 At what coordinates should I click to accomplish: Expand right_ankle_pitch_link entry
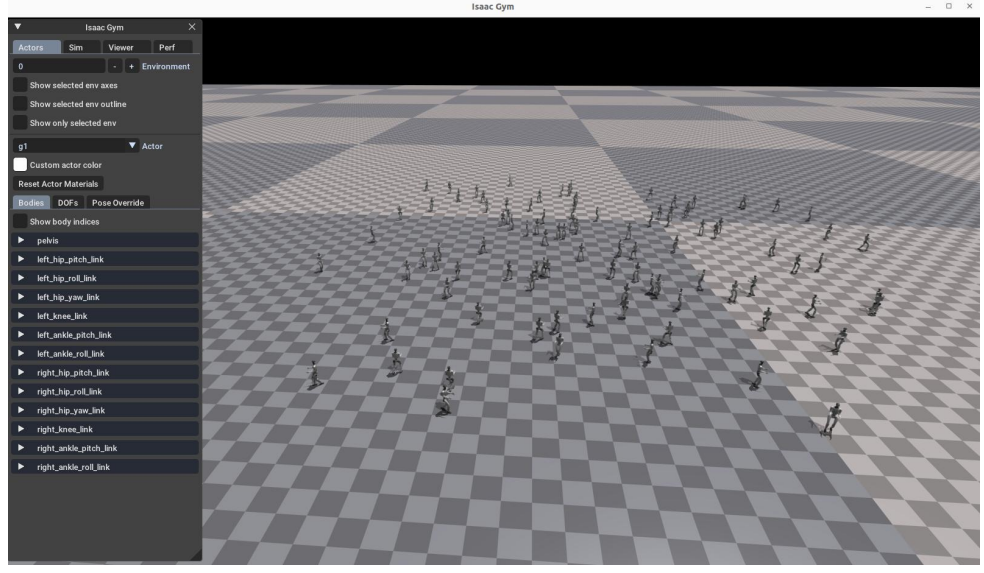21,447
